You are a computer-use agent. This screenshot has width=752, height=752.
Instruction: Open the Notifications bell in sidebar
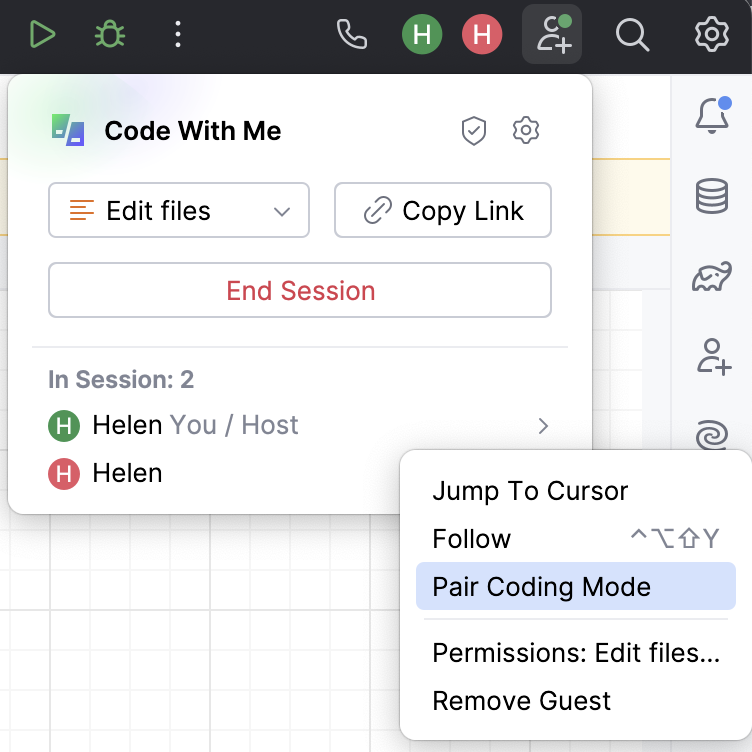click(712, 117)
